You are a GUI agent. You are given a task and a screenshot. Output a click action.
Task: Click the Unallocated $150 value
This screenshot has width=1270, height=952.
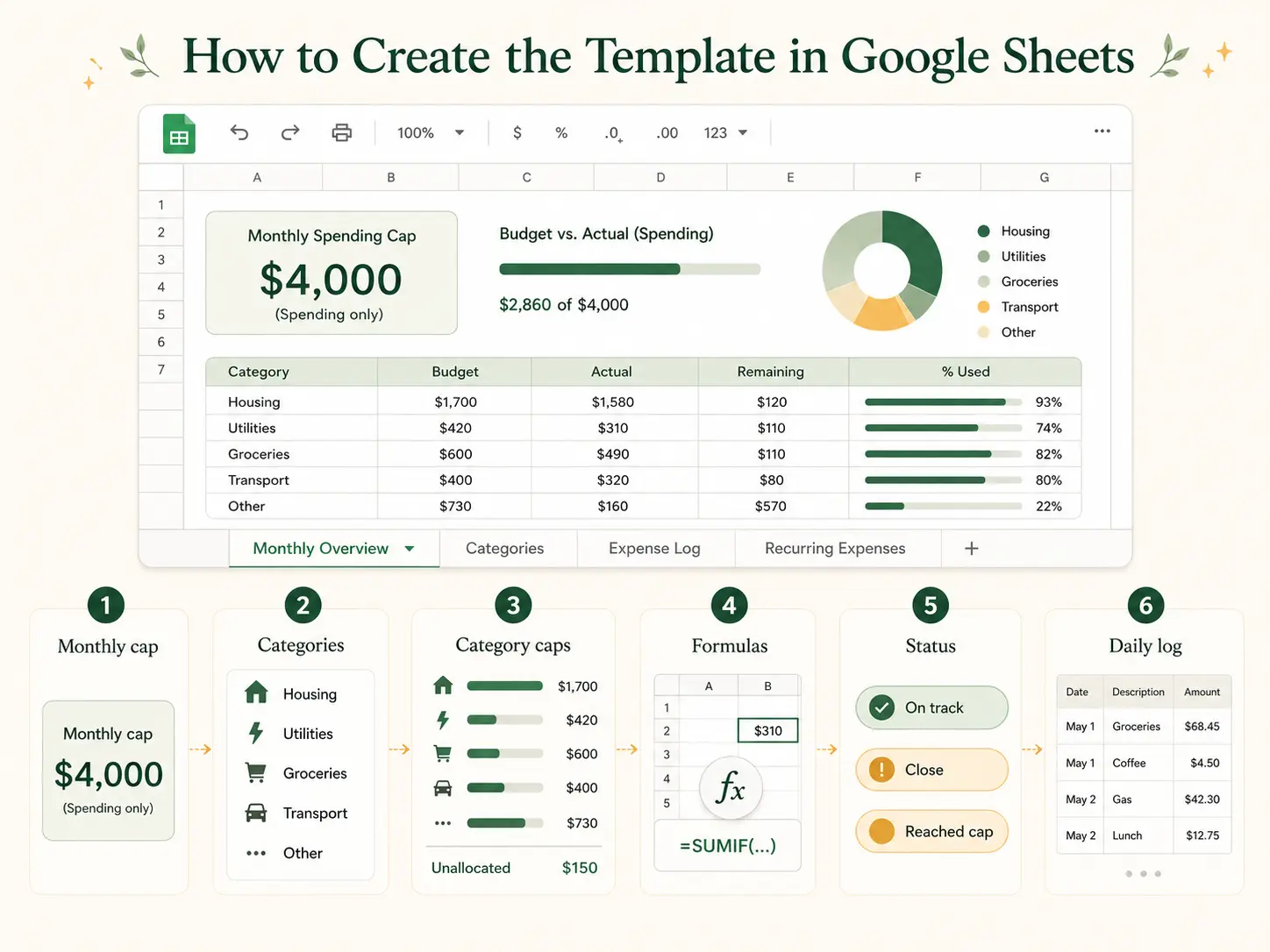(x=580, y=868)
